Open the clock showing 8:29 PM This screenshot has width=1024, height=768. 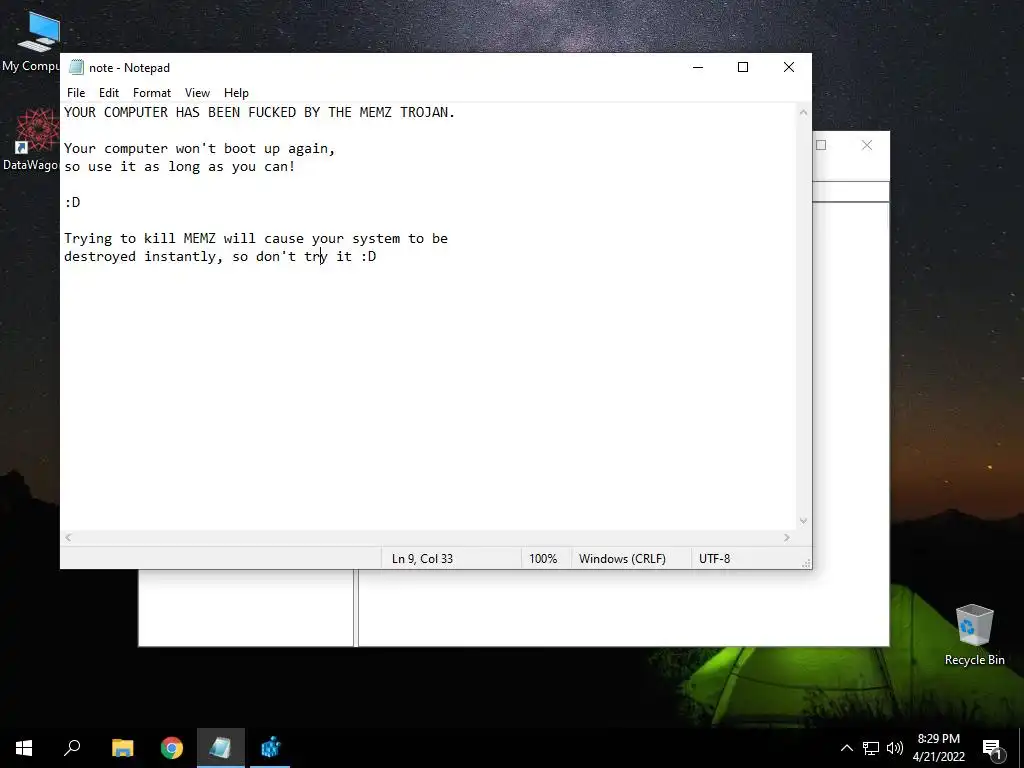click(x=938, y=748)
